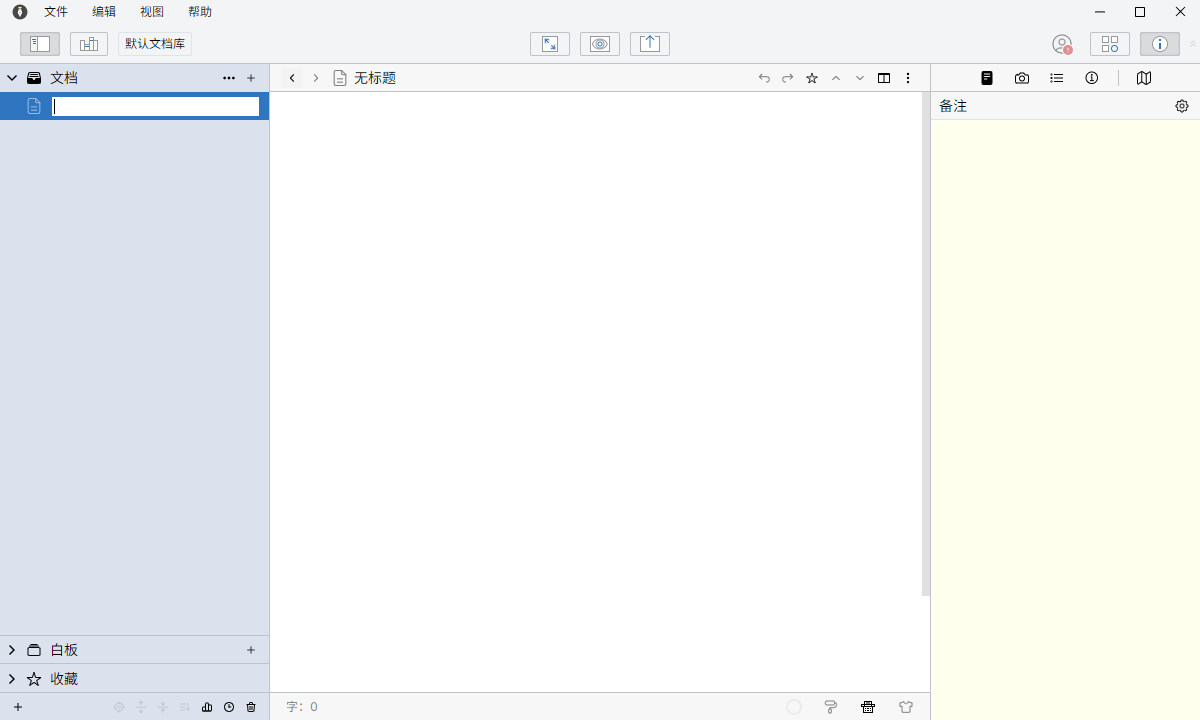The height and width of the screenshot is (720, 1200).
Task: Click the document title input field
Action: pos(156,106)
